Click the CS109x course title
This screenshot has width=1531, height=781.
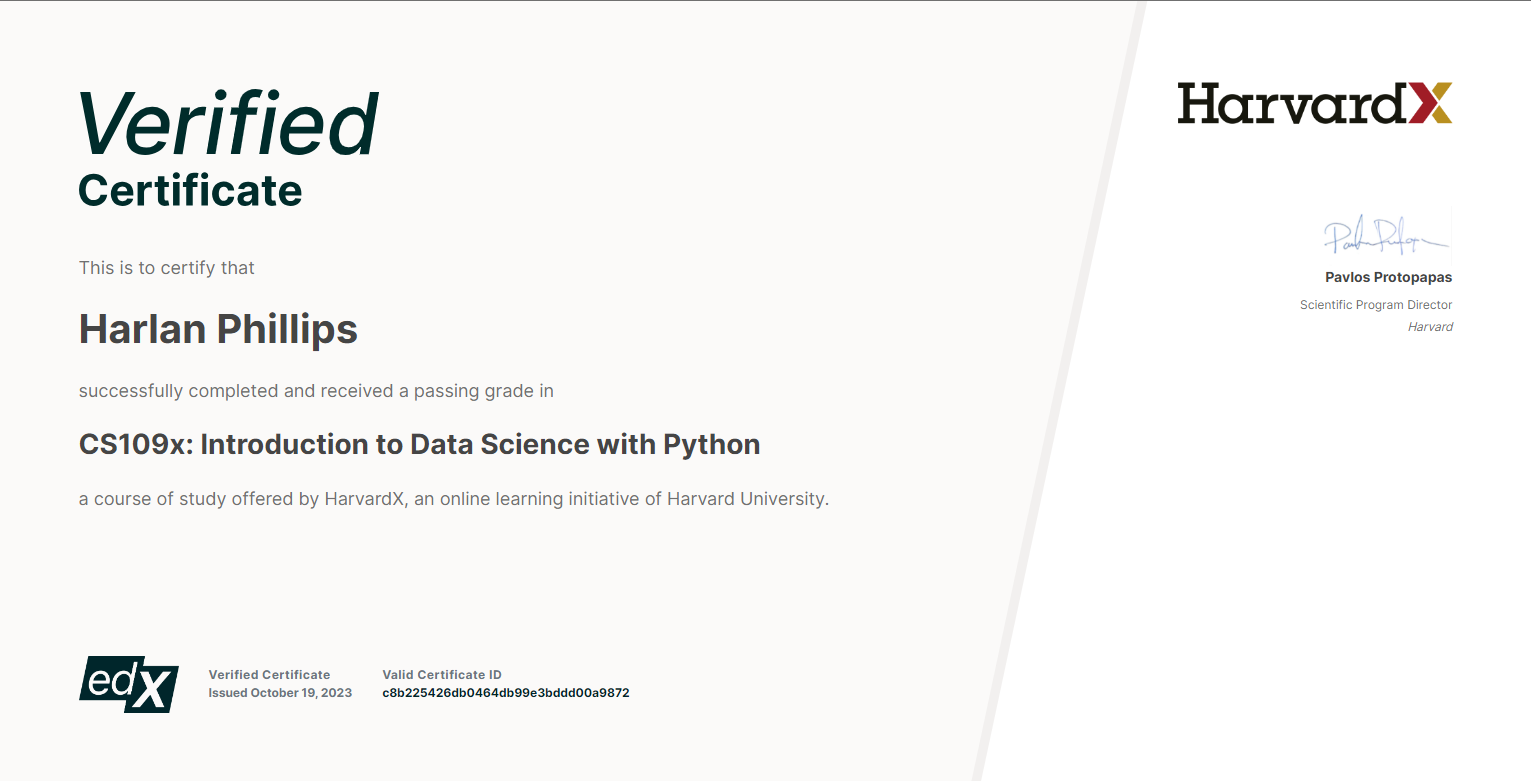(419, 444)
